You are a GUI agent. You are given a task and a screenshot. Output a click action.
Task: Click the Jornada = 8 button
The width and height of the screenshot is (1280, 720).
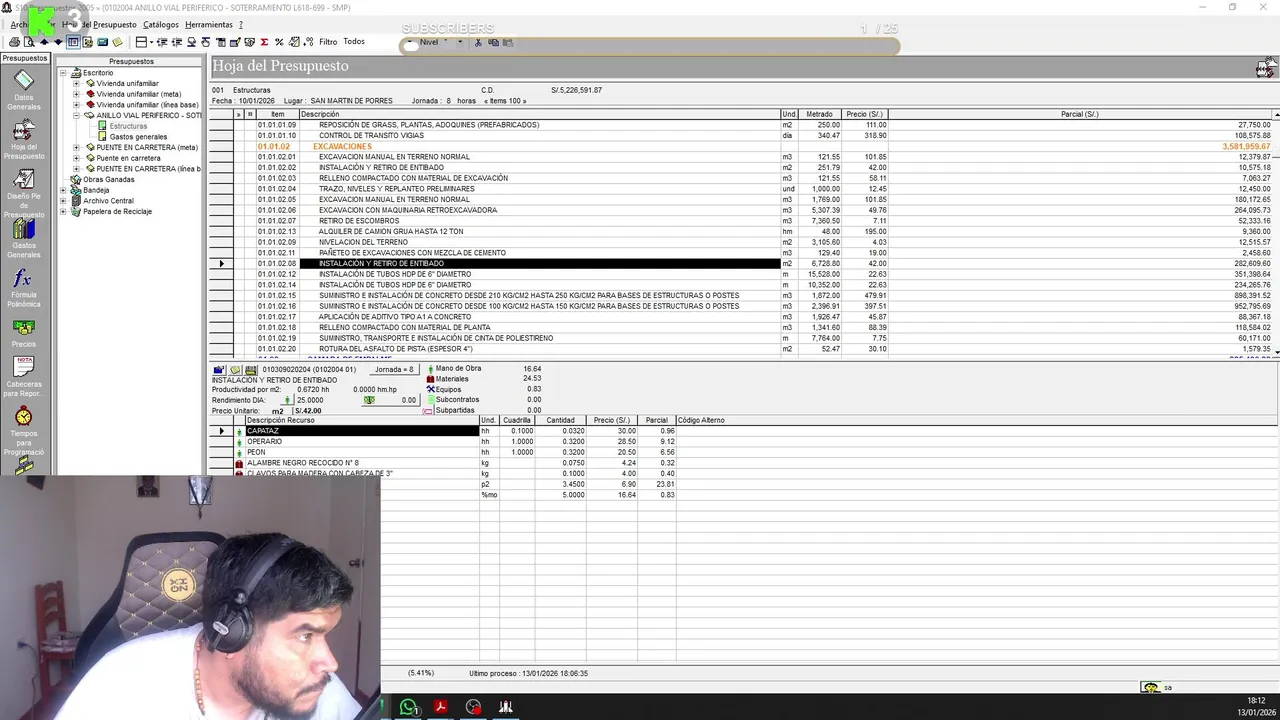394,369
